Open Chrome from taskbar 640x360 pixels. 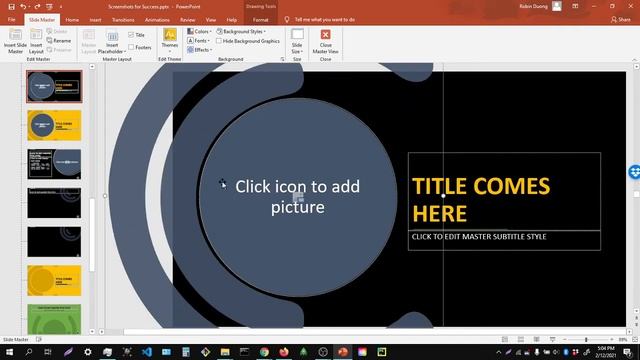(264, 352)
